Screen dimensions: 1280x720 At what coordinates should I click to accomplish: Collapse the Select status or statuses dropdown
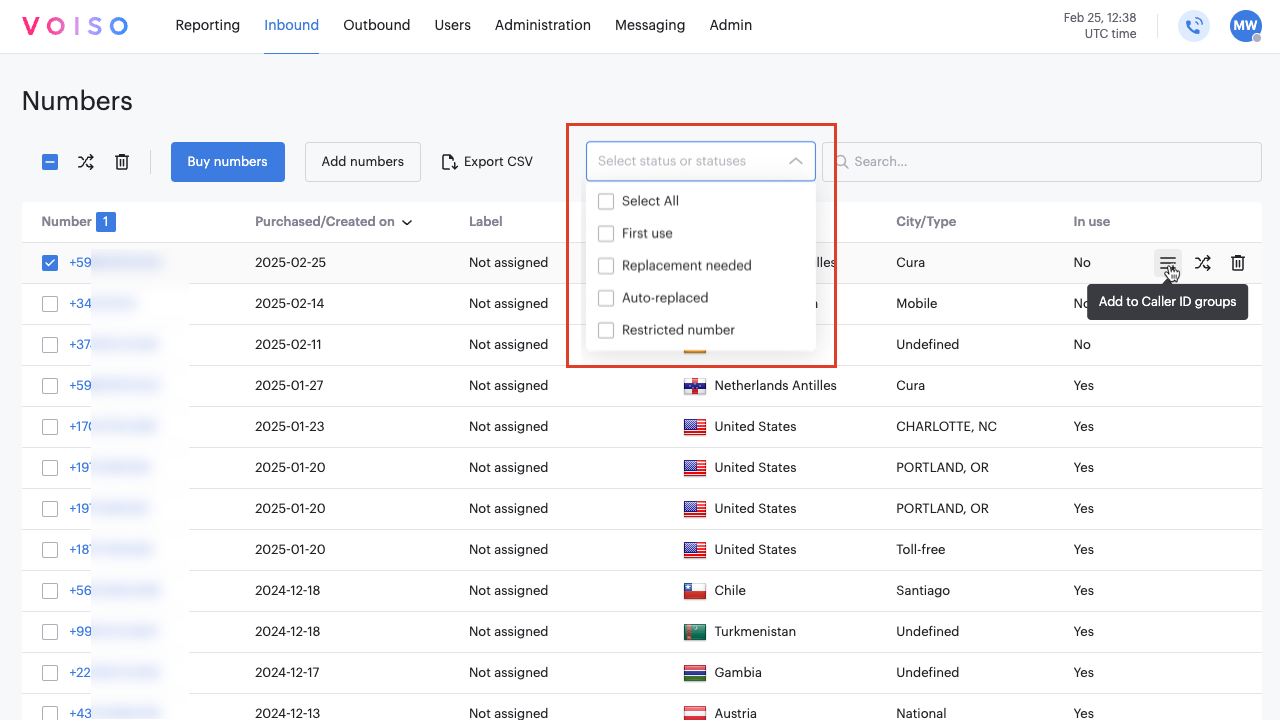tap(796, 160)
